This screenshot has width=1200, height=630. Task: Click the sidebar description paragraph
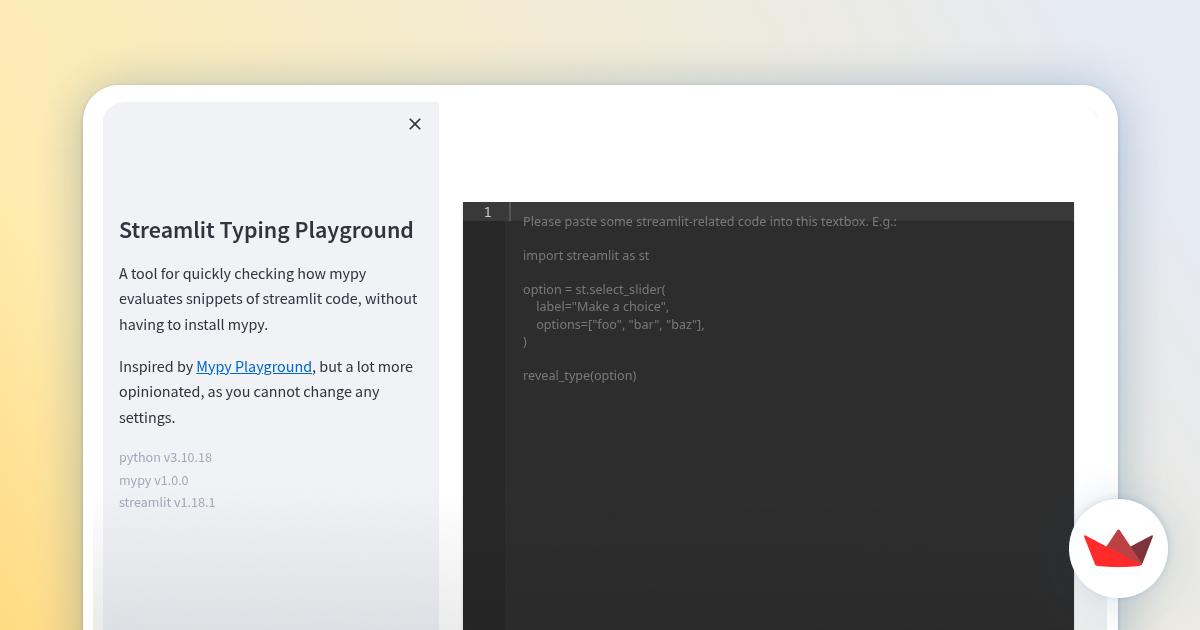pos(268,298)
